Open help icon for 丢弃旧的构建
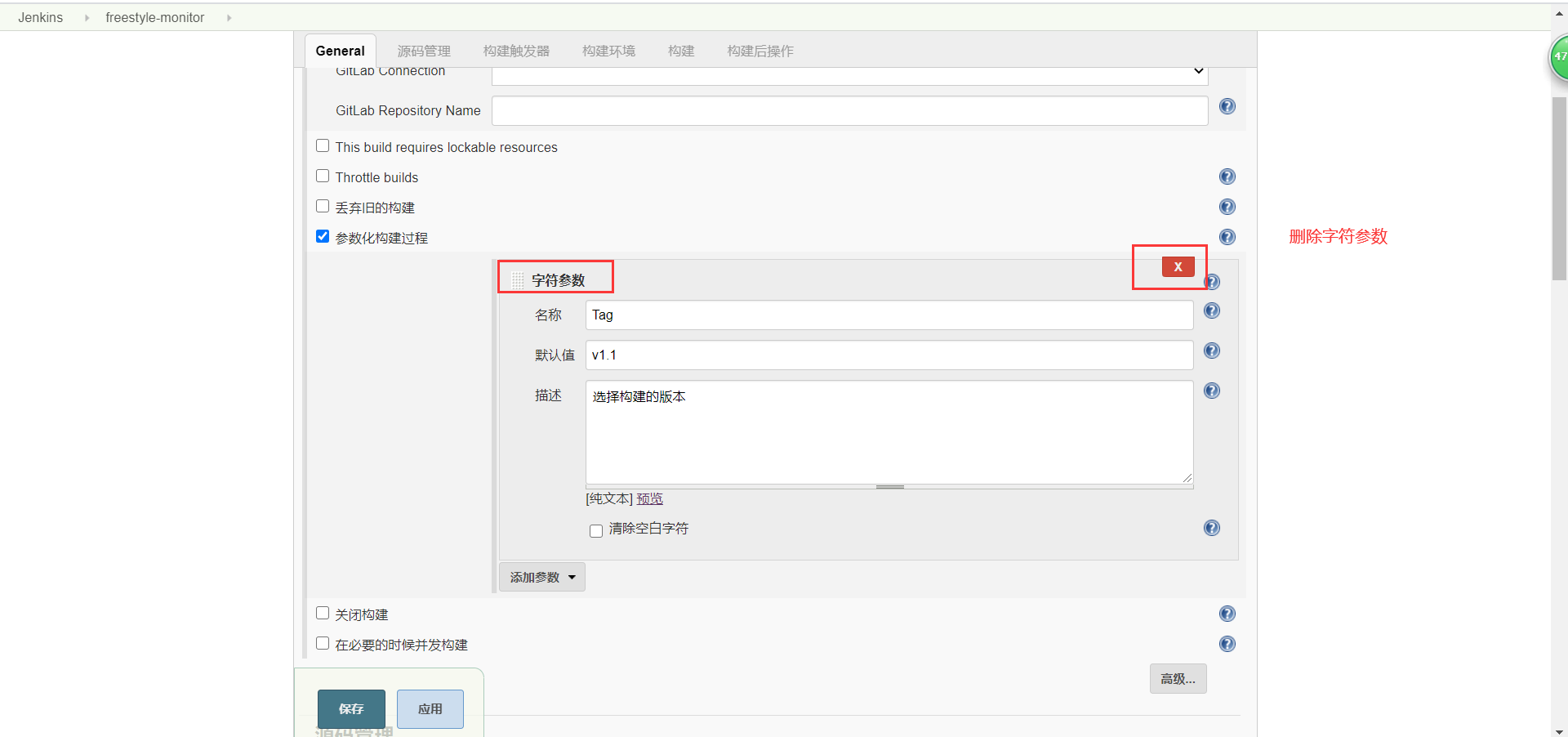This screenshot has width=1568, height=737. (1227, 207)
